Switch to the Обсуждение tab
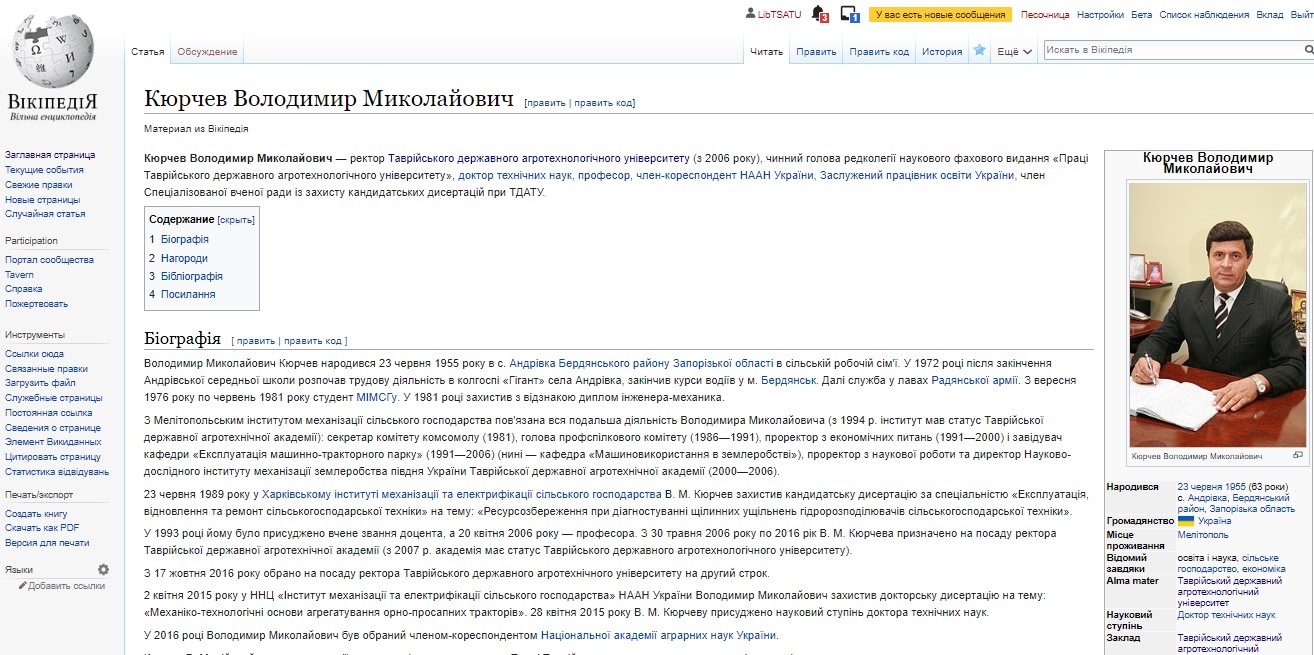 click(x=207, y=51)
